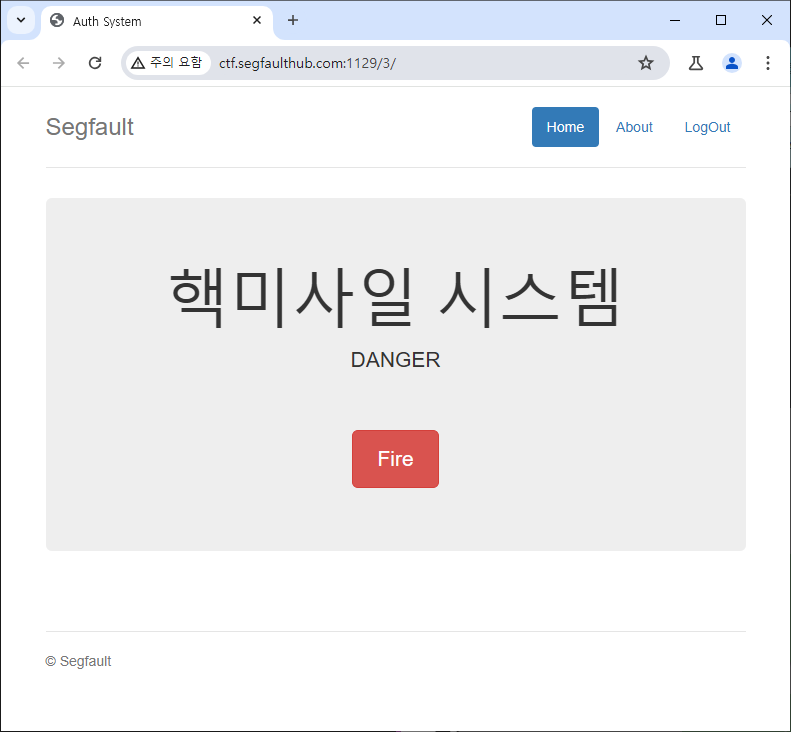Click the browser back arrow
The height and width of the screenshot is (732, 791).
(x=23, y=63)
